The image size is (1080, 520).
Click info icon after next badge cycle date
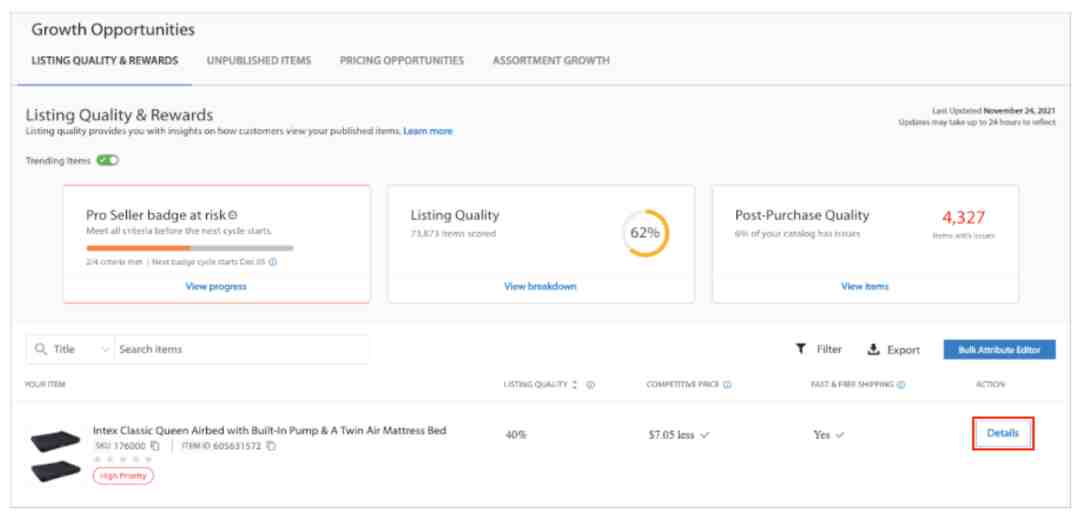[x=273, y=262]
